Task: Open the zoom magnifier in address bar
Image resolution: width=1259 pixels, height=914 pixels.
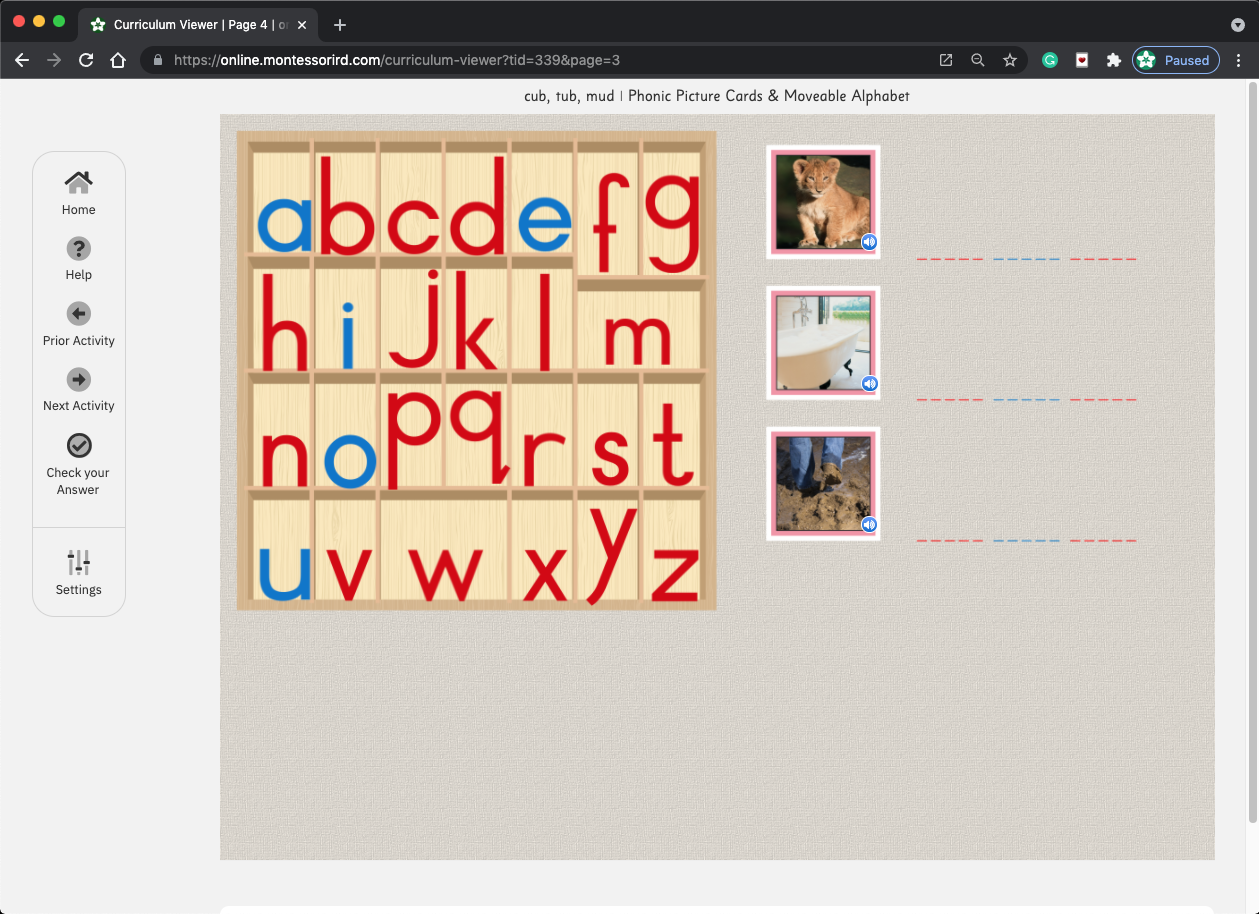Action: [978, 60]
